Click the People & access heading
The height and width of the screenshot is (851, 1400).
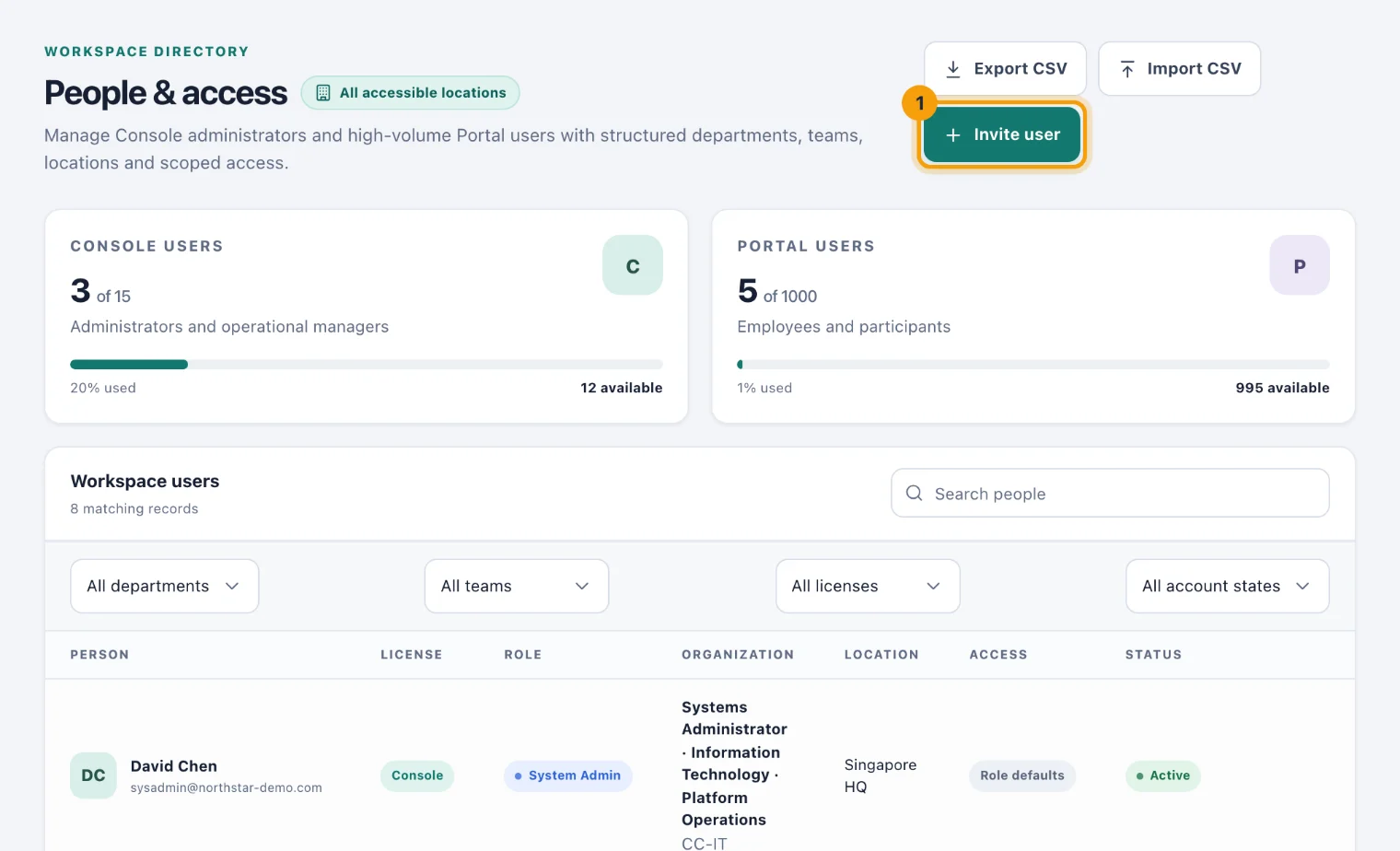pyautogui.click(x=166, y=93)
